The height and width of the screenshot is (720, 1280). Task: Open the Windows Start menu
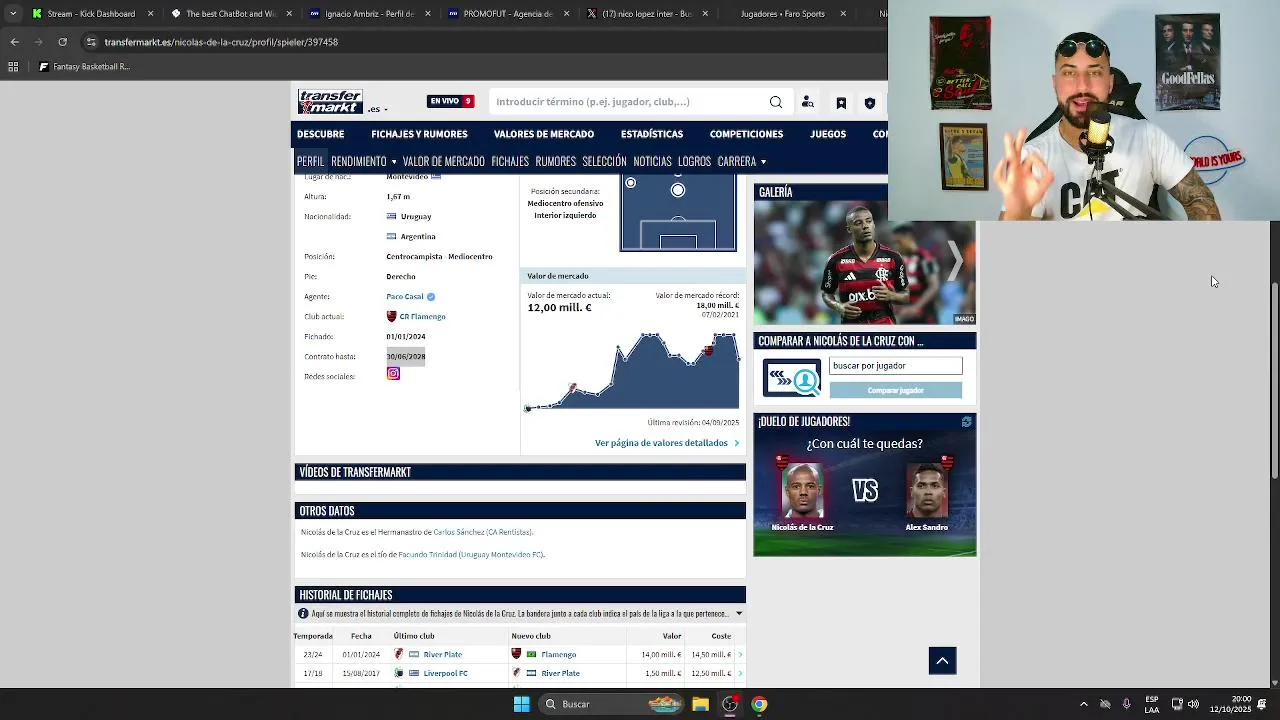point(521,704)
